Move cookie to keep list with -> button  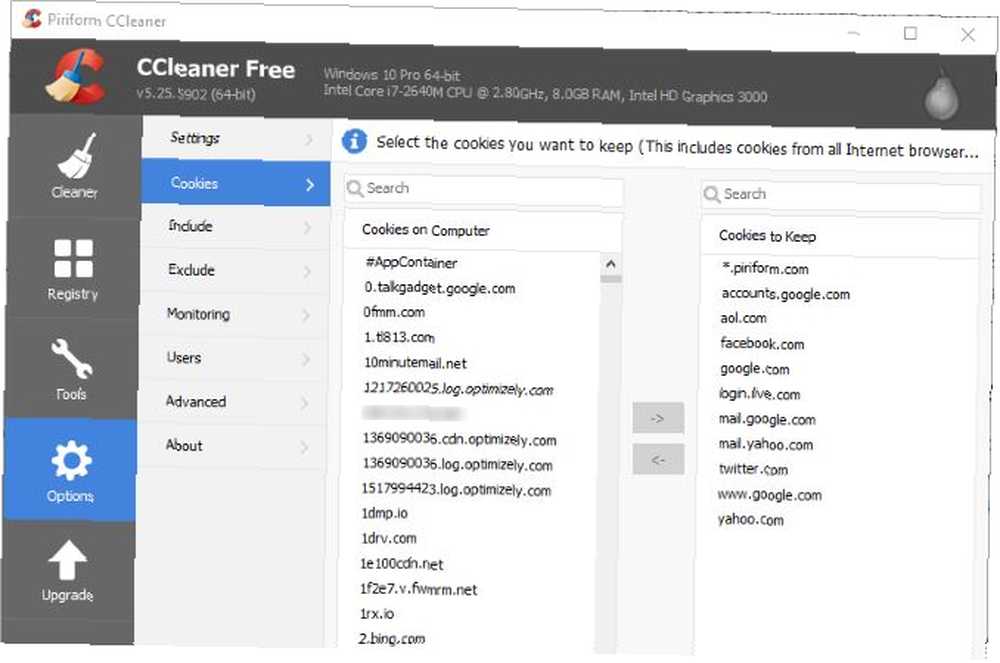coord(658,418)
